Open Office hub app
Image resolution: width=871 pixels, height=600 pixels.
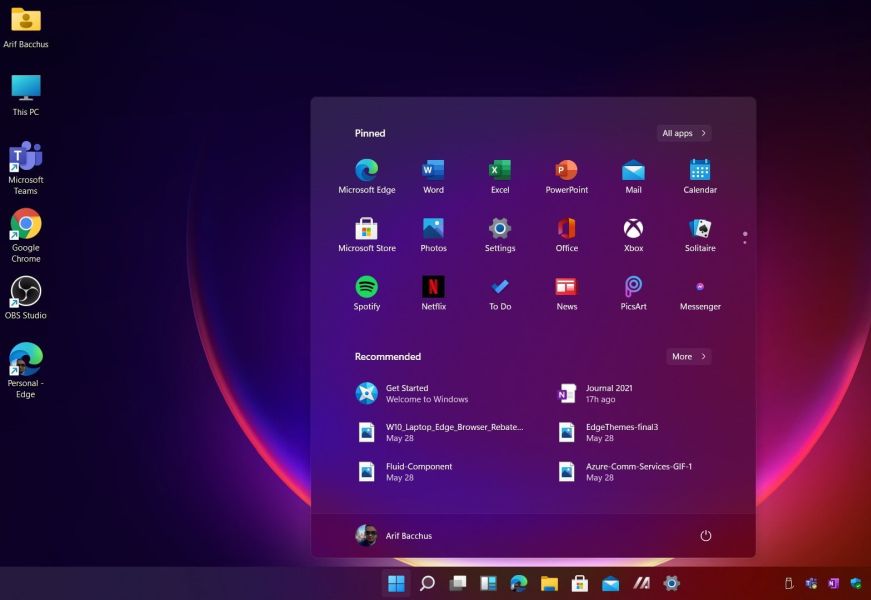[x=567, y=234]
